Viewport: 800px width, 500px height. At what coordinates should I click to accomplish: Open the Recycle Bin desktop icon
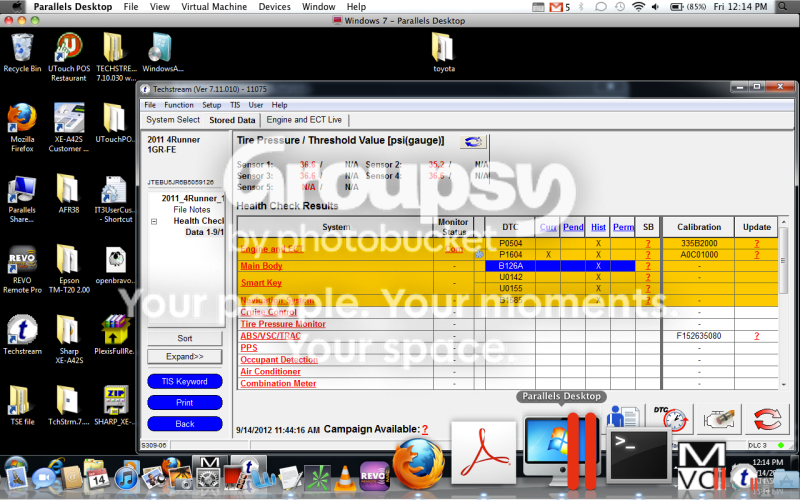(x=22, y=53)
